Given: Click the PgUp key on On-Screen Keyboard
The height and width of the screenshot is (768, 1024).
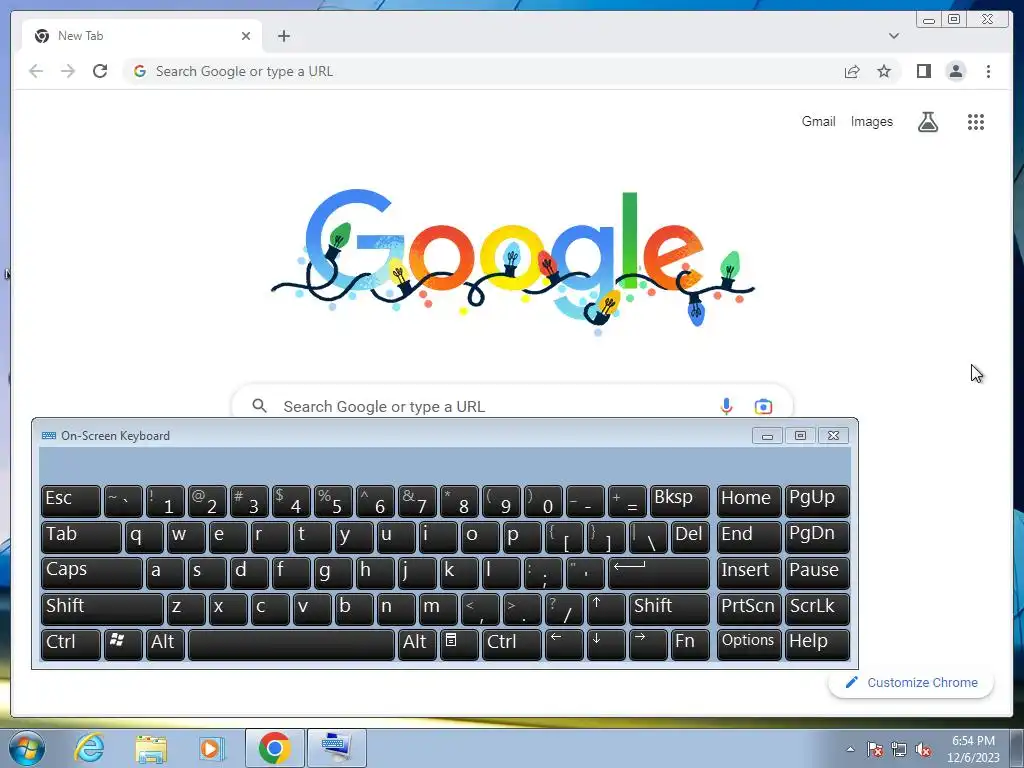Looking at the screenshot, I should [817, 501].
